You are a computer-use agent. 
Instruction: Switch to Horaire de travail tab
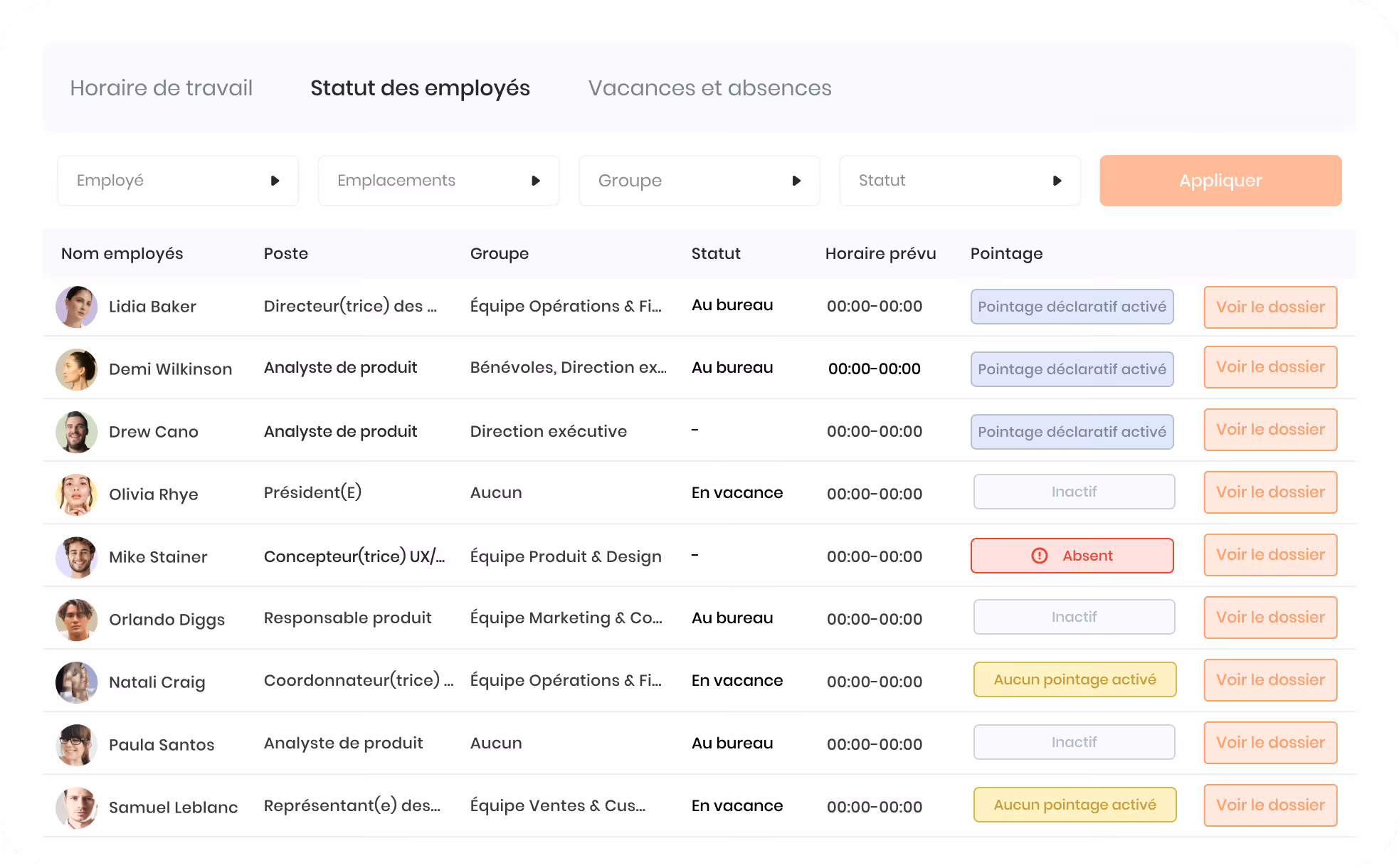point(161,88)
